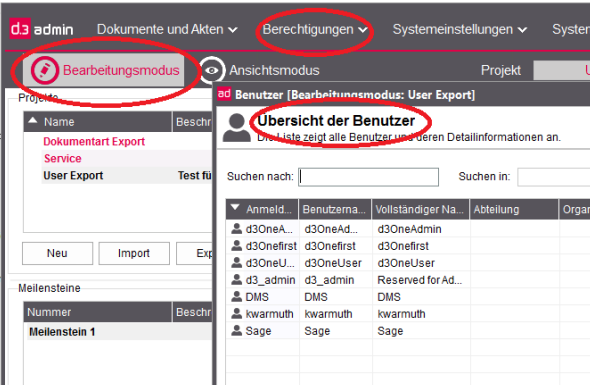Select the Reserved for Ad... cell
The height and width of the screenshot is (385, 590).
pyautogui.click(x=420, y=280)
